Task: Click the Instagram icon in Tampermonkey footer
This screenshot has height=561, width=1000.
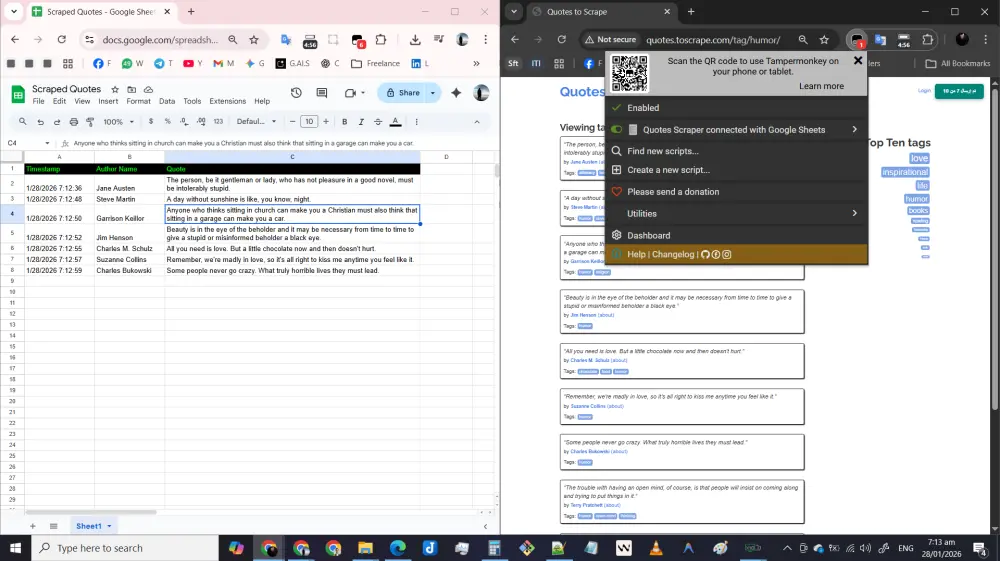Action: (727, 255)
